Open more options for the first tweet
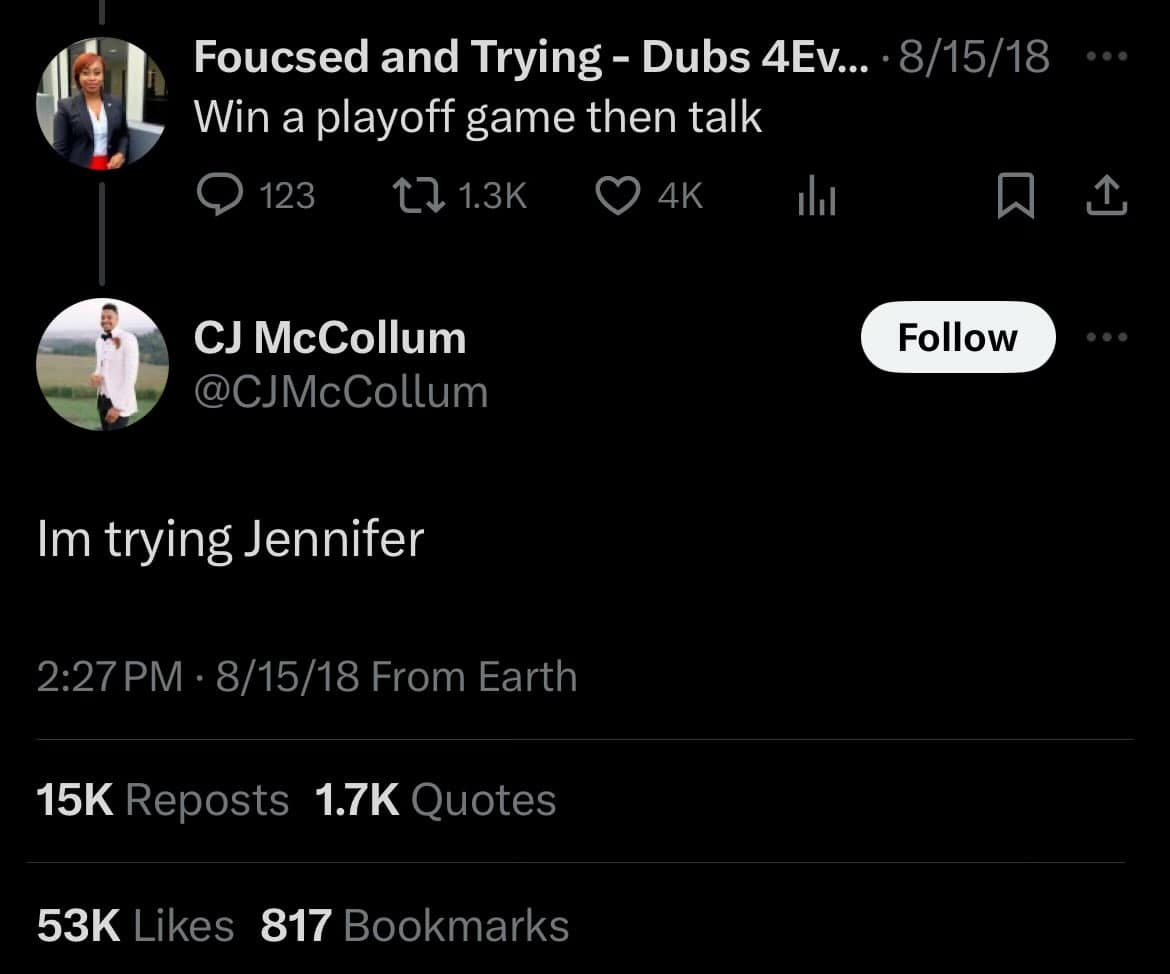This screenshot has height=974, width=1170. pyautogui.click(x=1107, y=58)
